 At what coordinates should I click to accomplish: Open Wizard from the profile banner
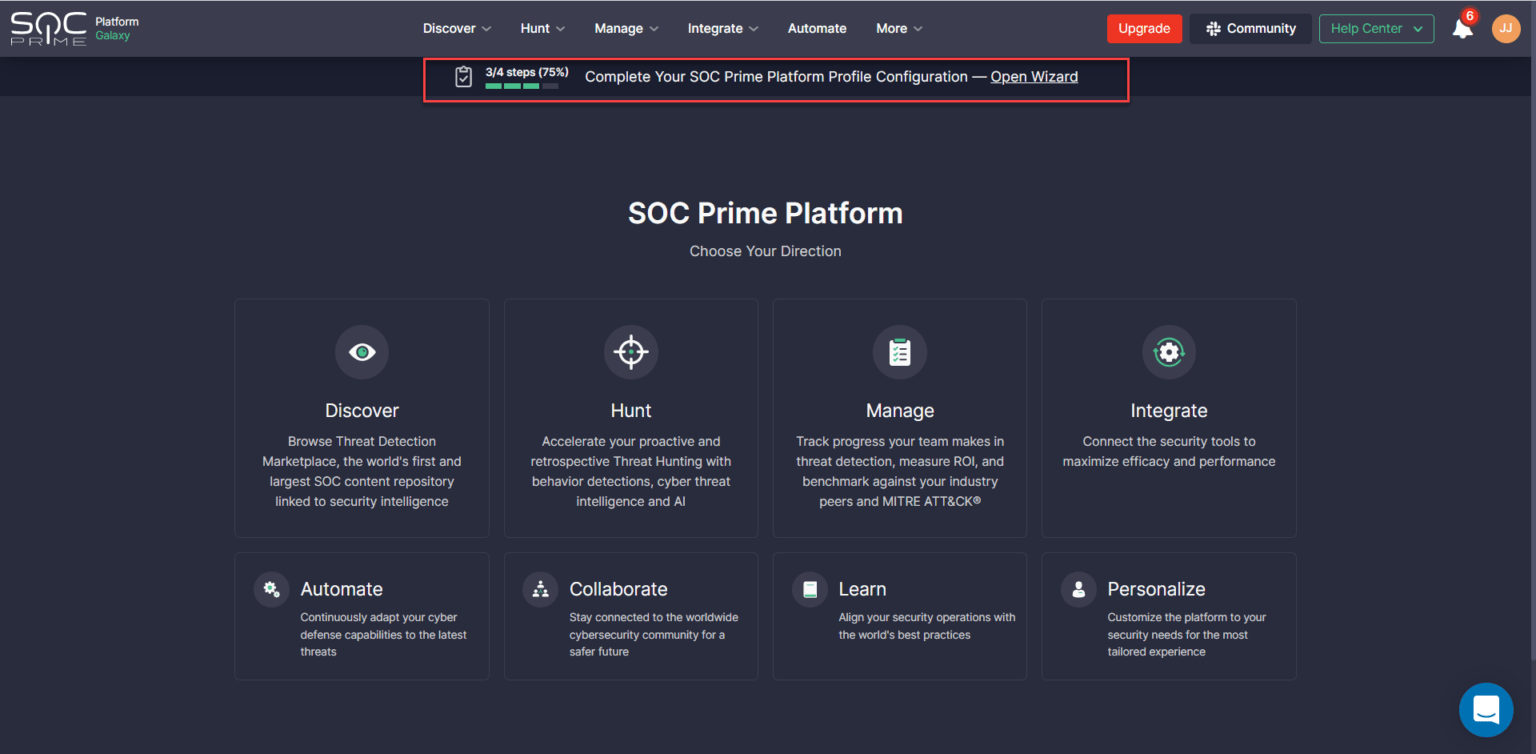[x=1034, y=76]
